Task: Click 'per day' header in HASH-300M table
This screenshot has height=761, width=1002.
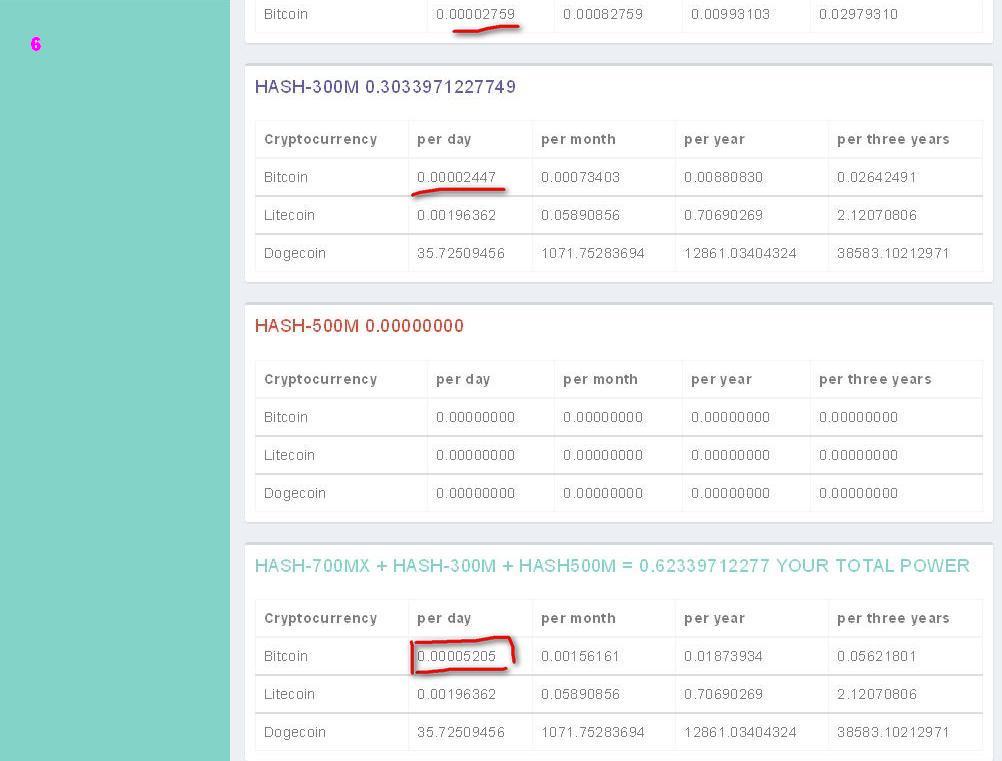Action: click(444, 139)
